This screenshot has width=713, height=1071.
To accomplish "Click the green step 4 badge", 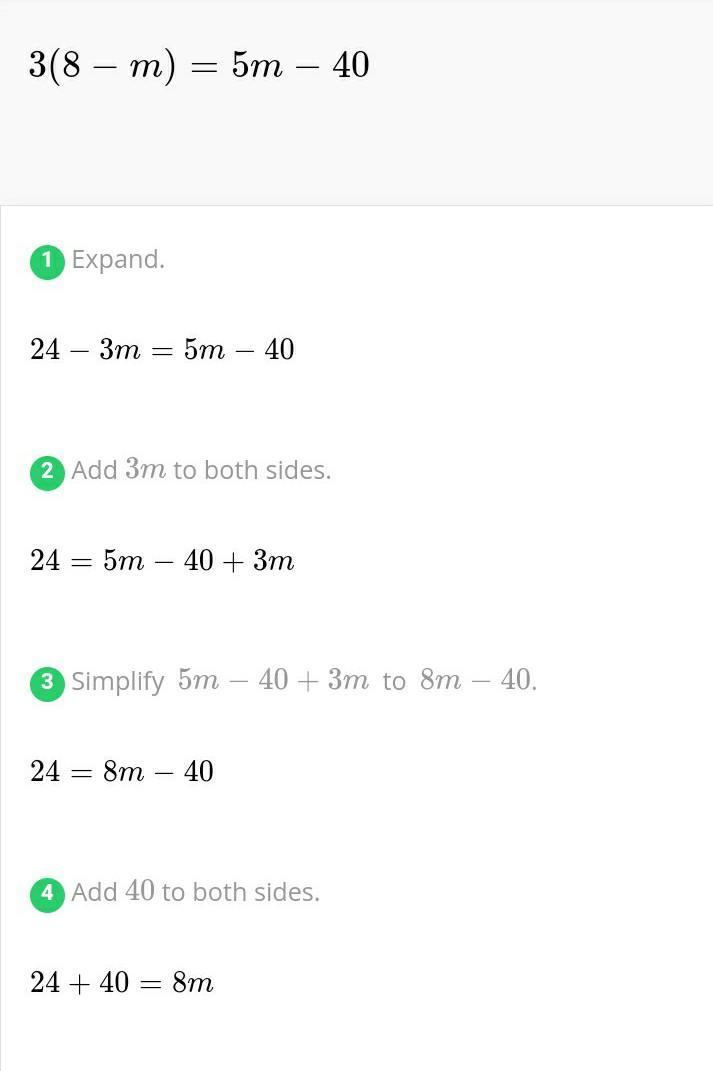I will pyautogui.click(x=47, y=893).
